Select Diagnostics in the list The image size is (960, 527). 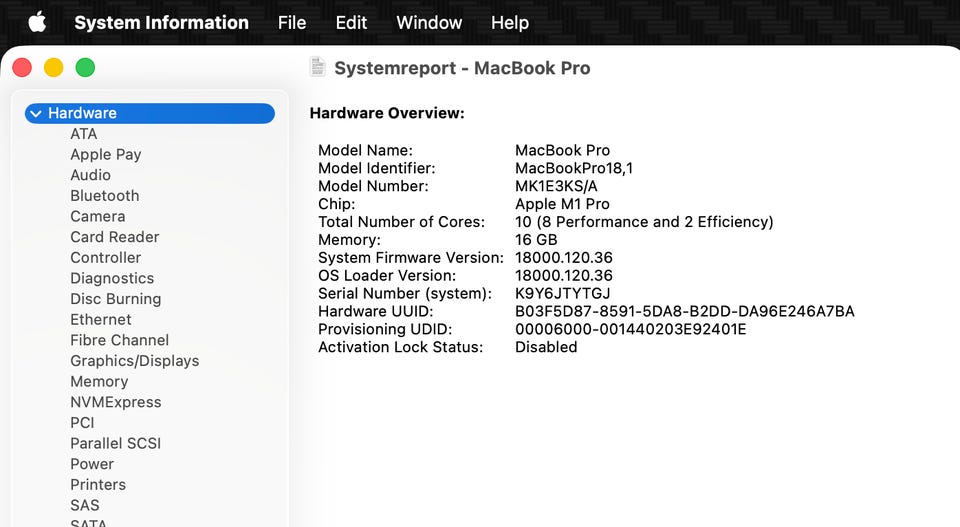(x=112, y=278)
